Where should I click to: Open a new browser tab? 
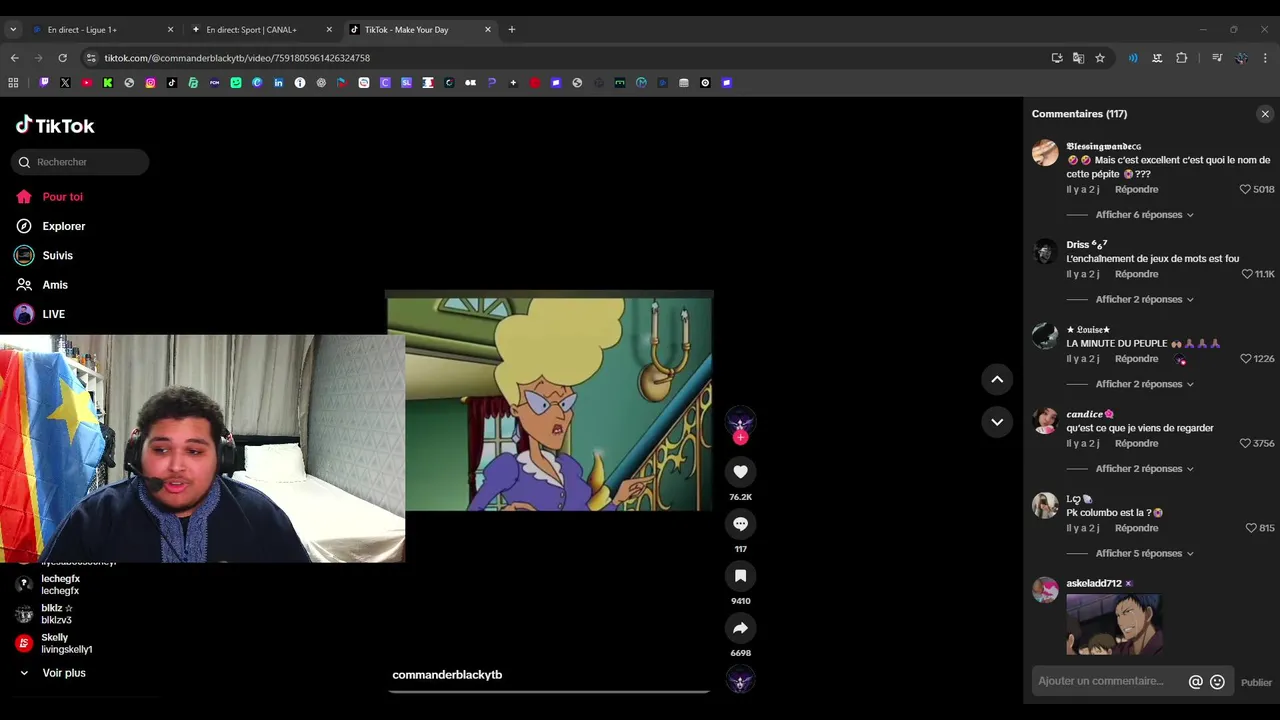512,30
